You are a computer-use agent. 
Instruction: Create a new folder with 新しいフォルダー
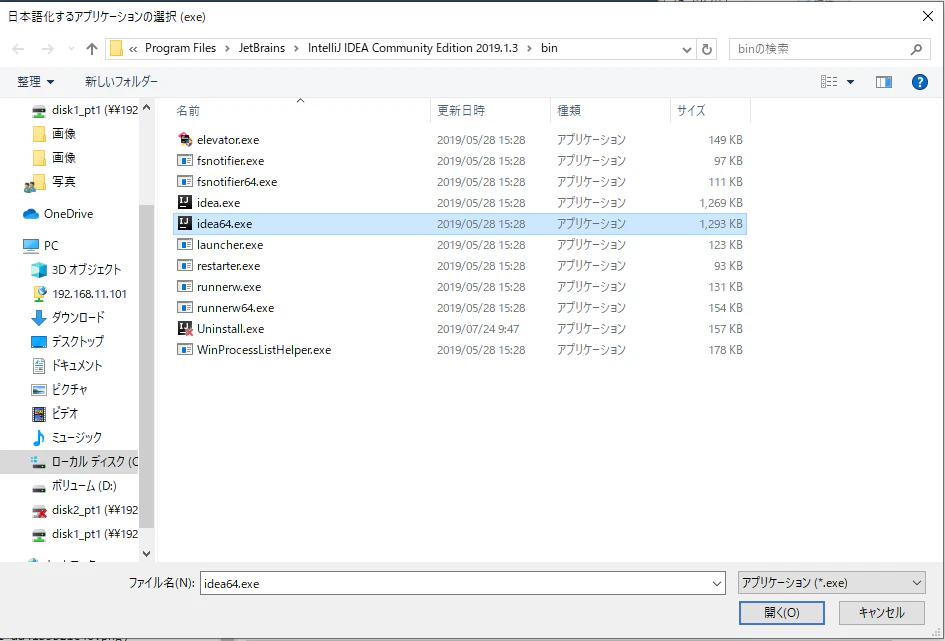click(x=121, y=82)
